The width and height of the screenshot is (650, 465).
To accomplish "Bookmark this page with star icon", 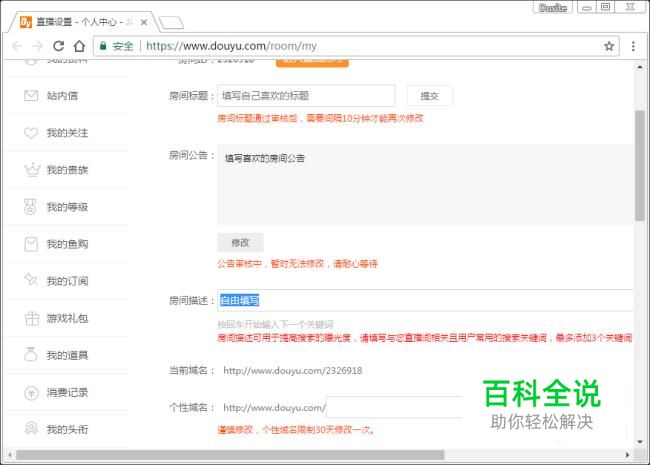I will pos(609,46).
